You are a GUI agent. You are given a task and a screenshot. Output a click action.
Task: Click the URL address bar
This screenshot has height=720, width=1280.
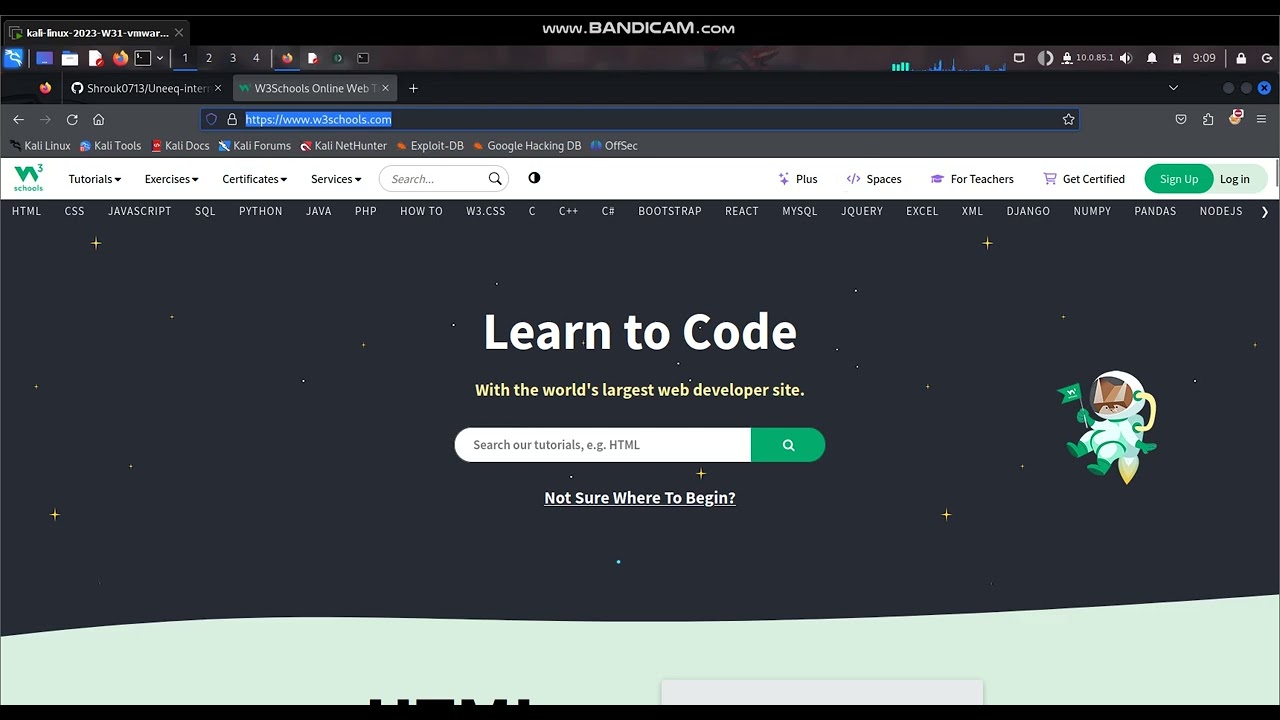tap(640, 119)
